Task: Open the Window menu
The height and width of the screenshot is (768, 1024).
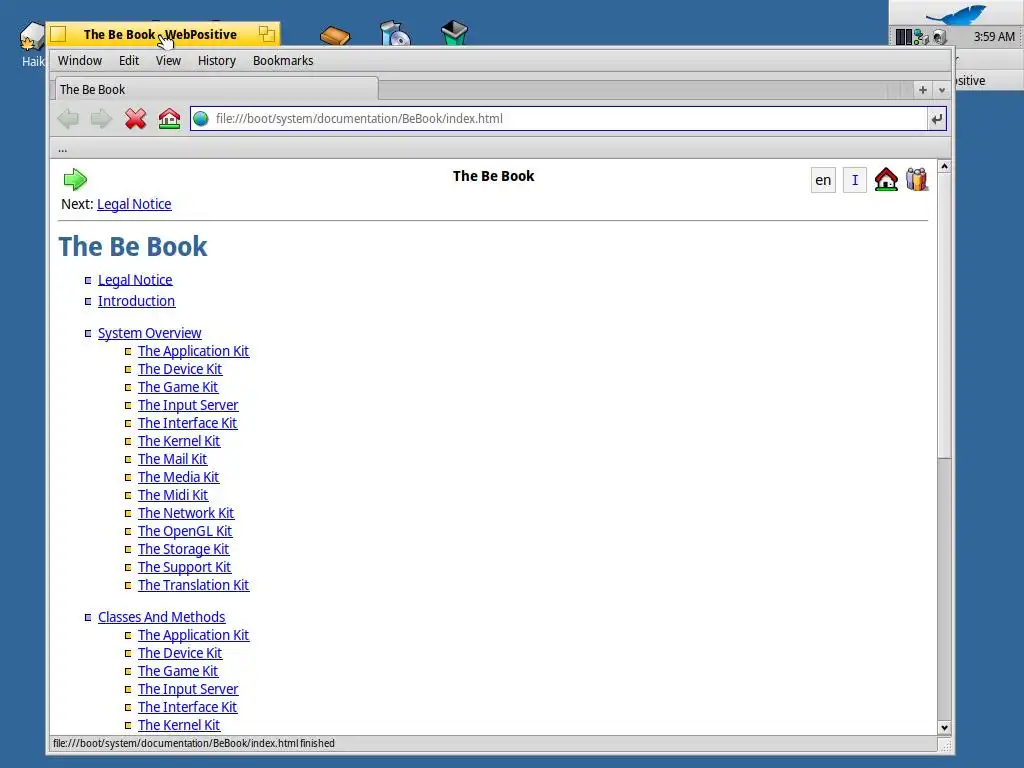Action: click(80, 61)
